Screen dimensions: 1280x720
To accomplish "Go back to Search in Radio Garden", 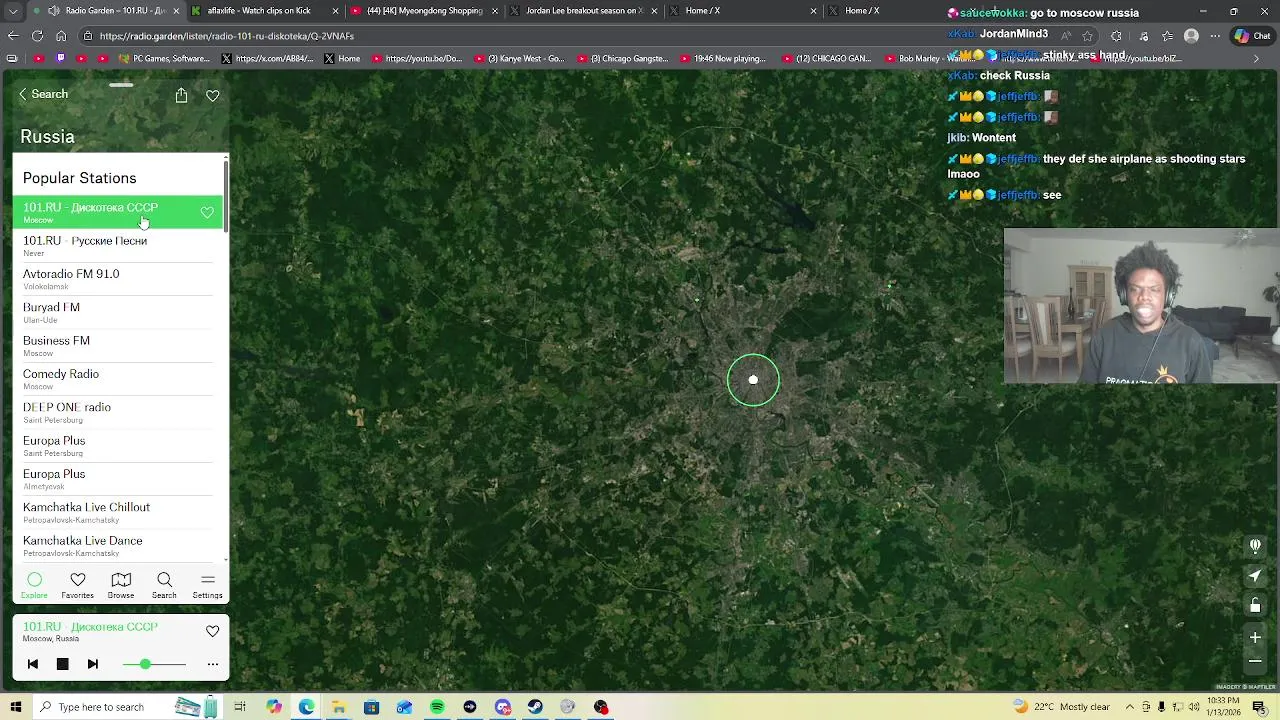I will click(43, 94).
